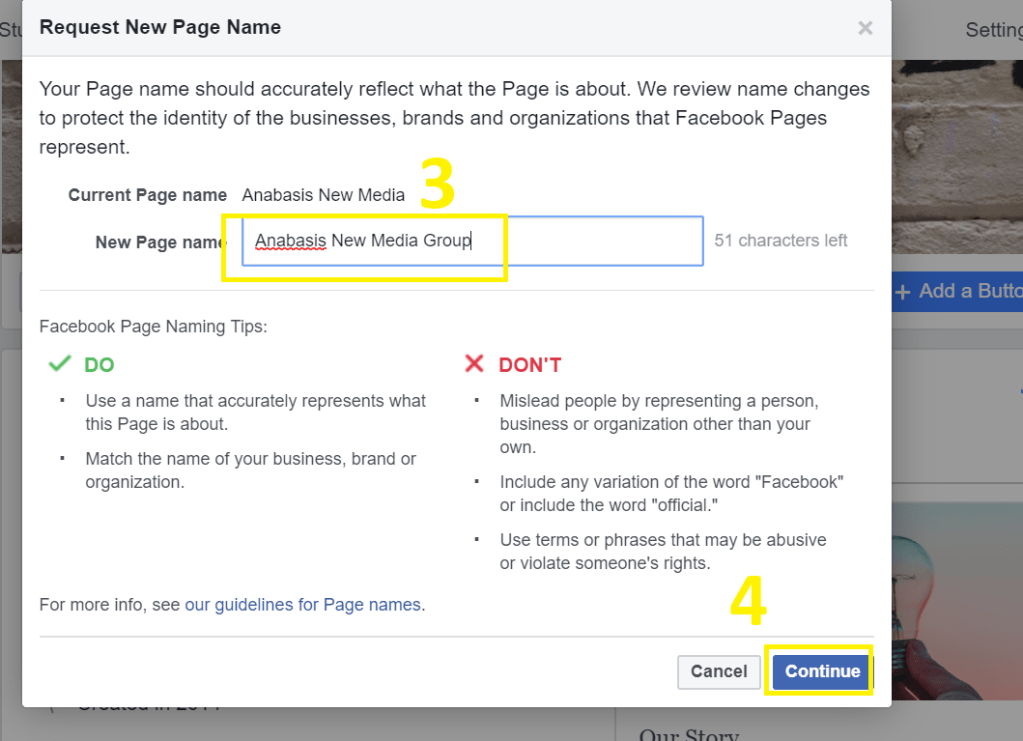Open the Settings tab behind the dialog
The width and height of the screenshot is (1023, 741).
[992, 30]
